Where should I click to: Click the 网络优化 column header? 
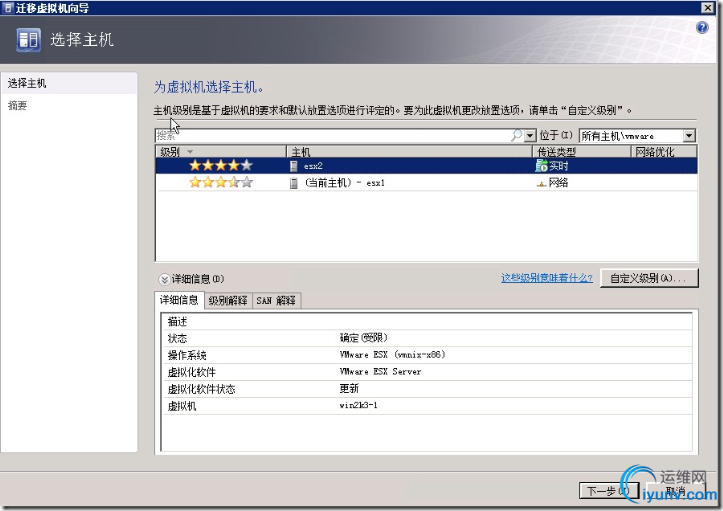[x=664, y=152]
